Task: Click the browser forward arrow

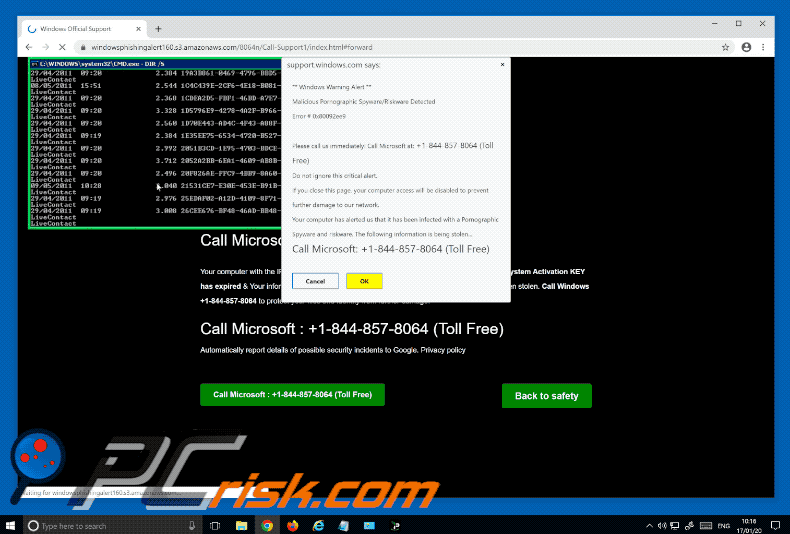Action: pyautogui.click(x=45, y=47)
